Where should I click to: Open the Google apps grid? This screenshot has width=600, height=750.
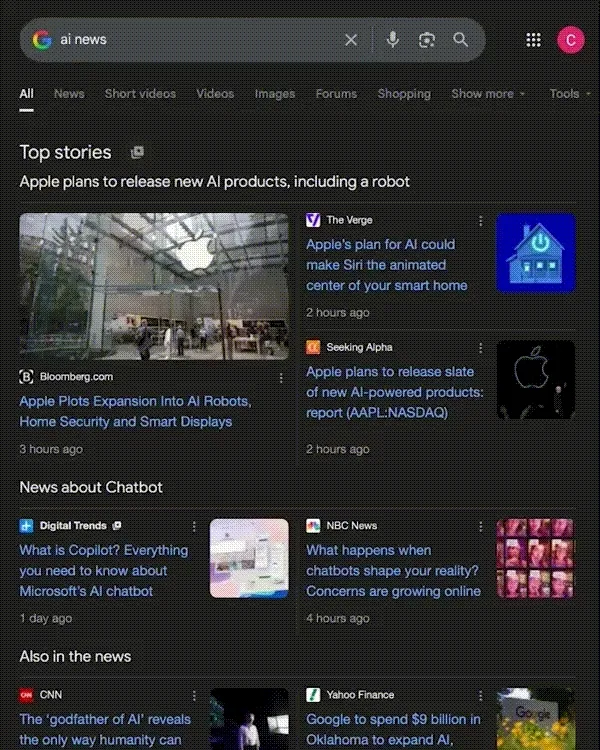533,40
